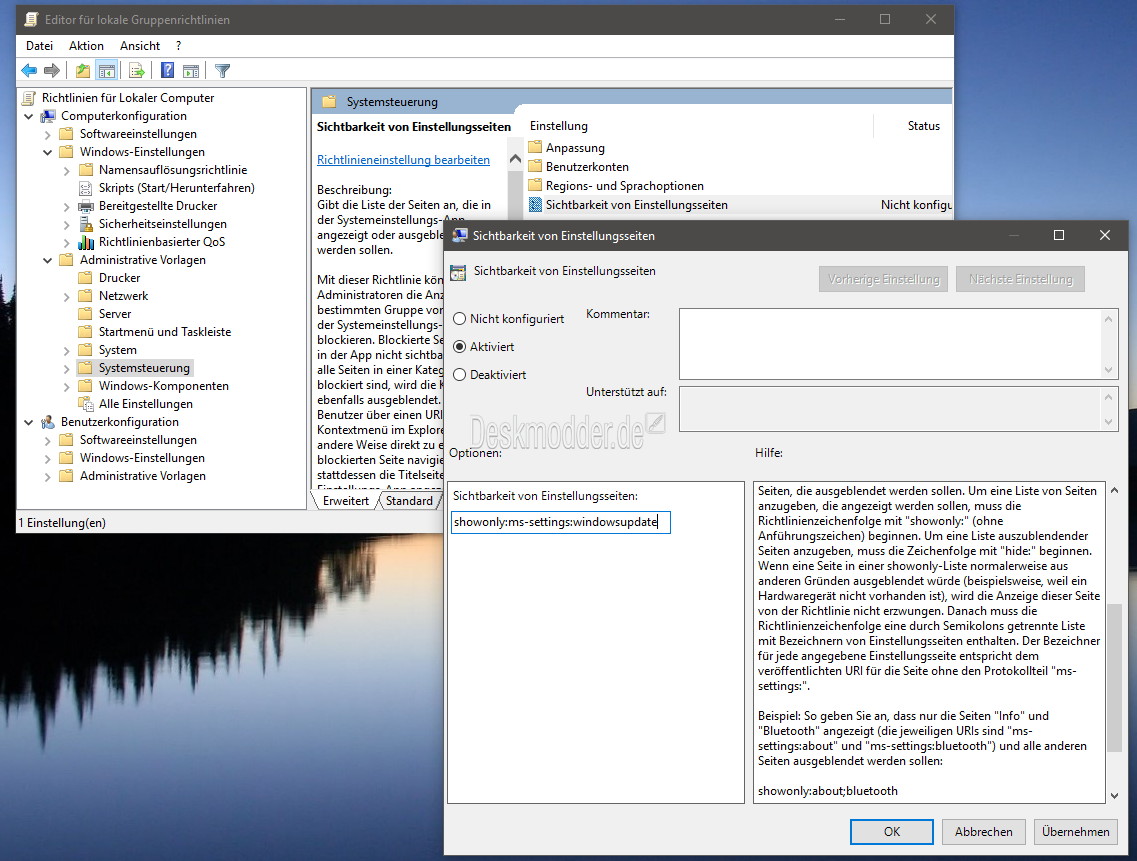The image size is (1137, 861).
Task: Select the System tree item
Action: point(117,350)
